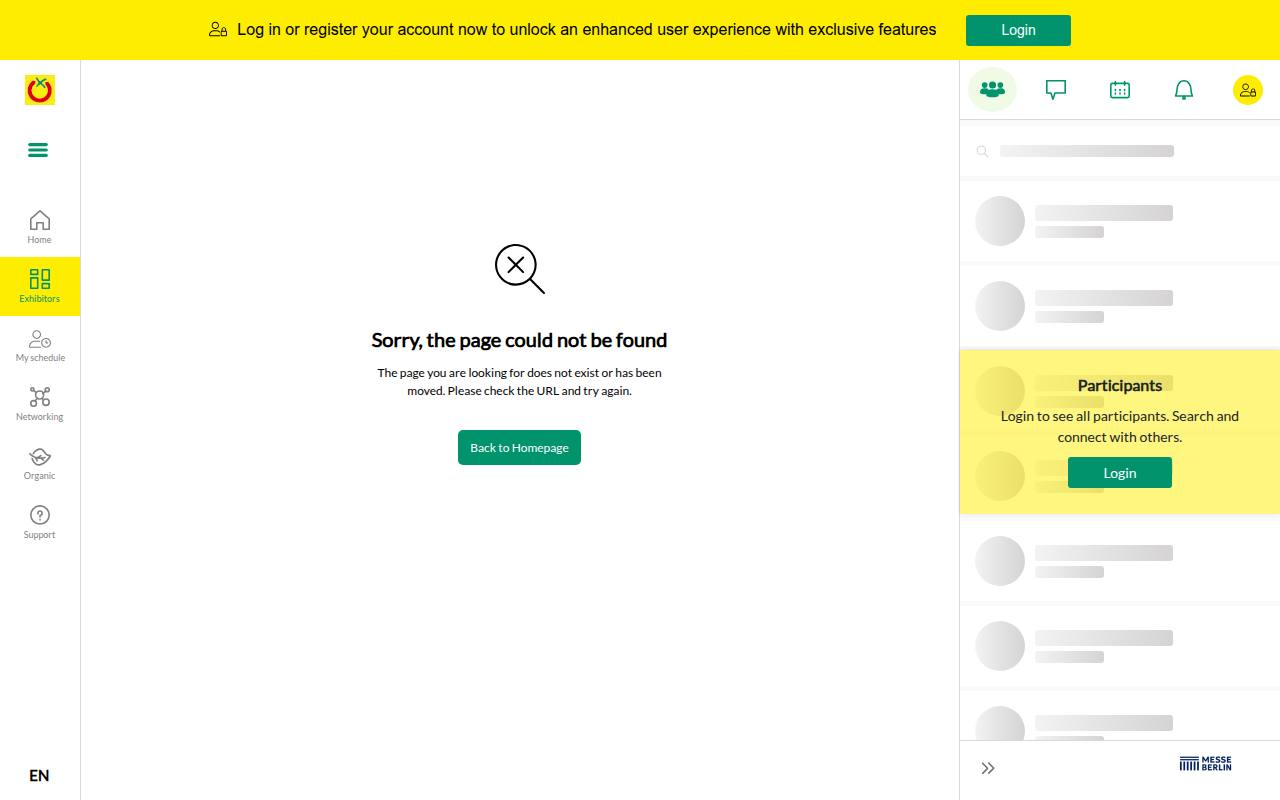Click Back to Homepage button
1280x800 pixels.
[519, 448]
